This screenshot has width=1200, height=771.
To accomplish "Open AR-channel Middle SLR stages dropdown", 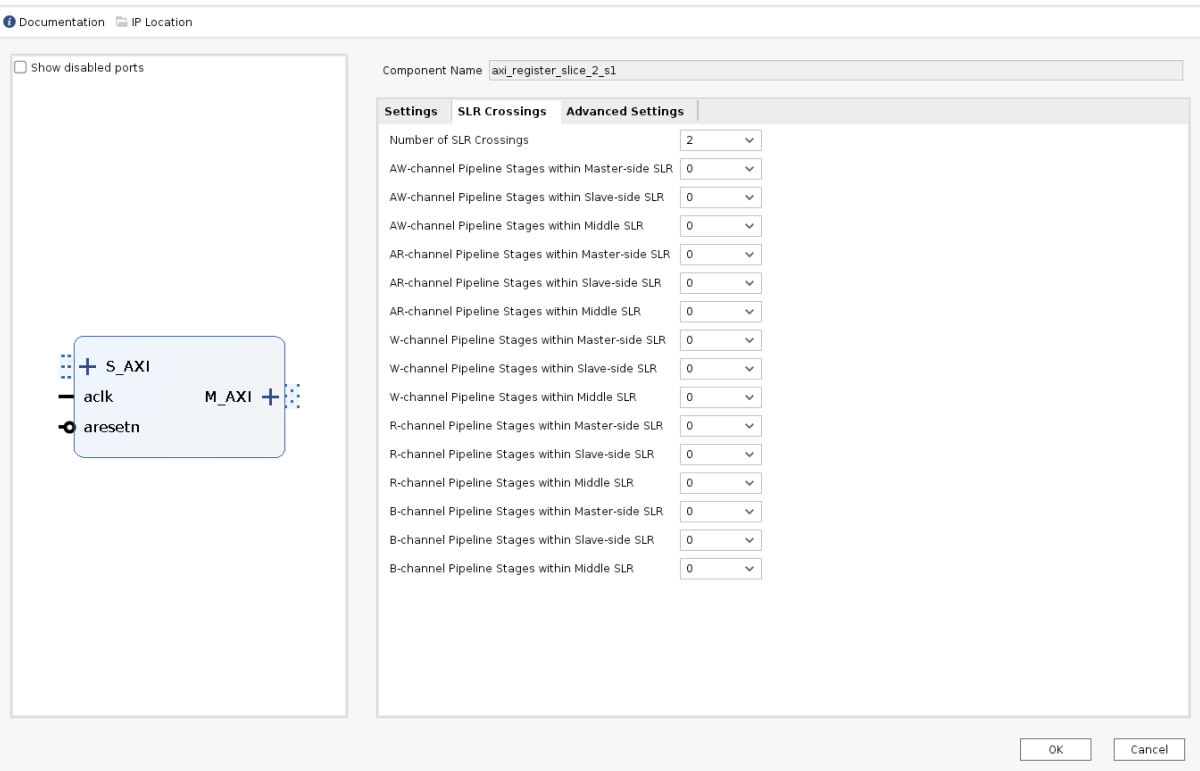I will [720, 311].
